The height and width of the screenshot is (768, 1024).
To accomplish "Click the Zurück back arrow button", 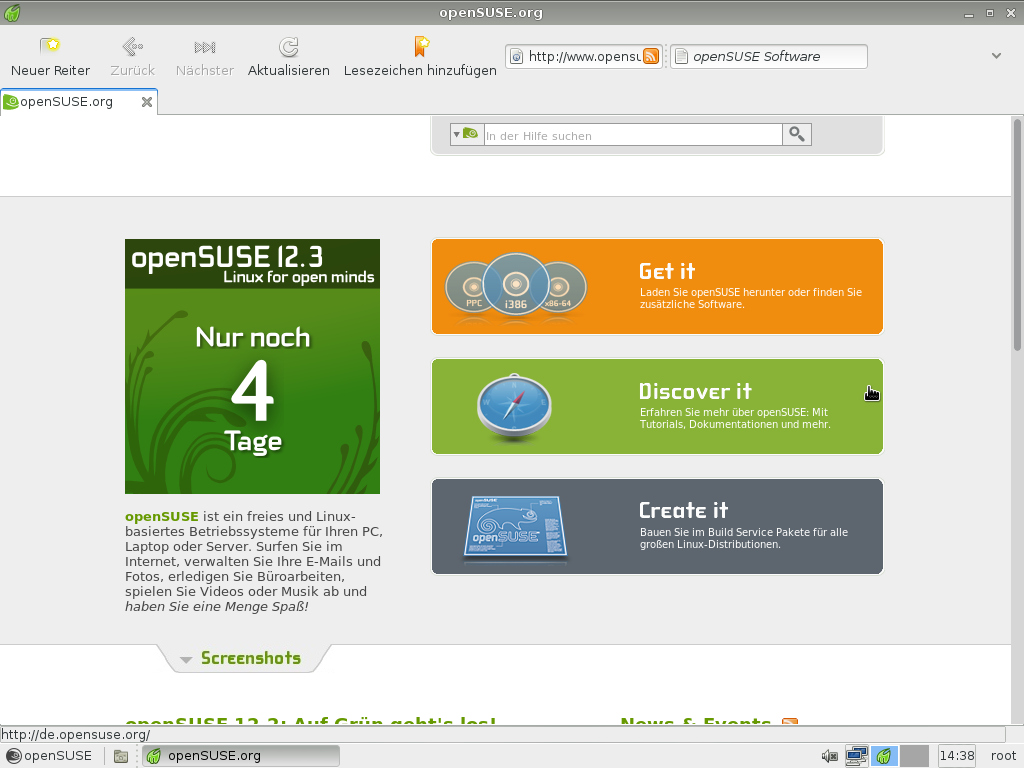I will click(133, 57).
